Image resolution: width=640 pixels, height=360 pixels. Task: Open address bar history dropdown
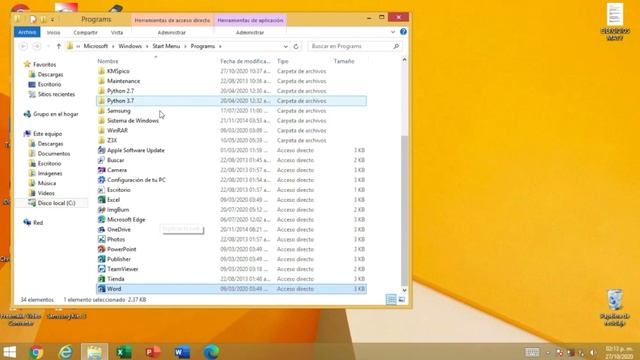click(285, 47)
